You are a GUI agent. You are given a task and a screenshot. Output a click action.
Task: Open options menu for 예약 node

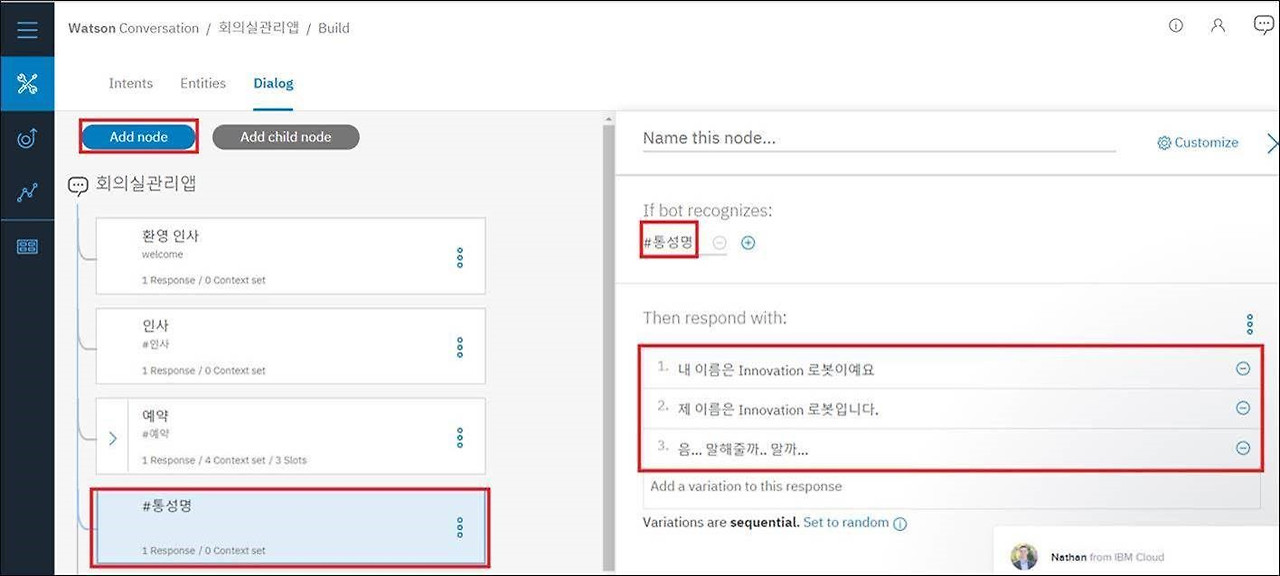[460, 437]
